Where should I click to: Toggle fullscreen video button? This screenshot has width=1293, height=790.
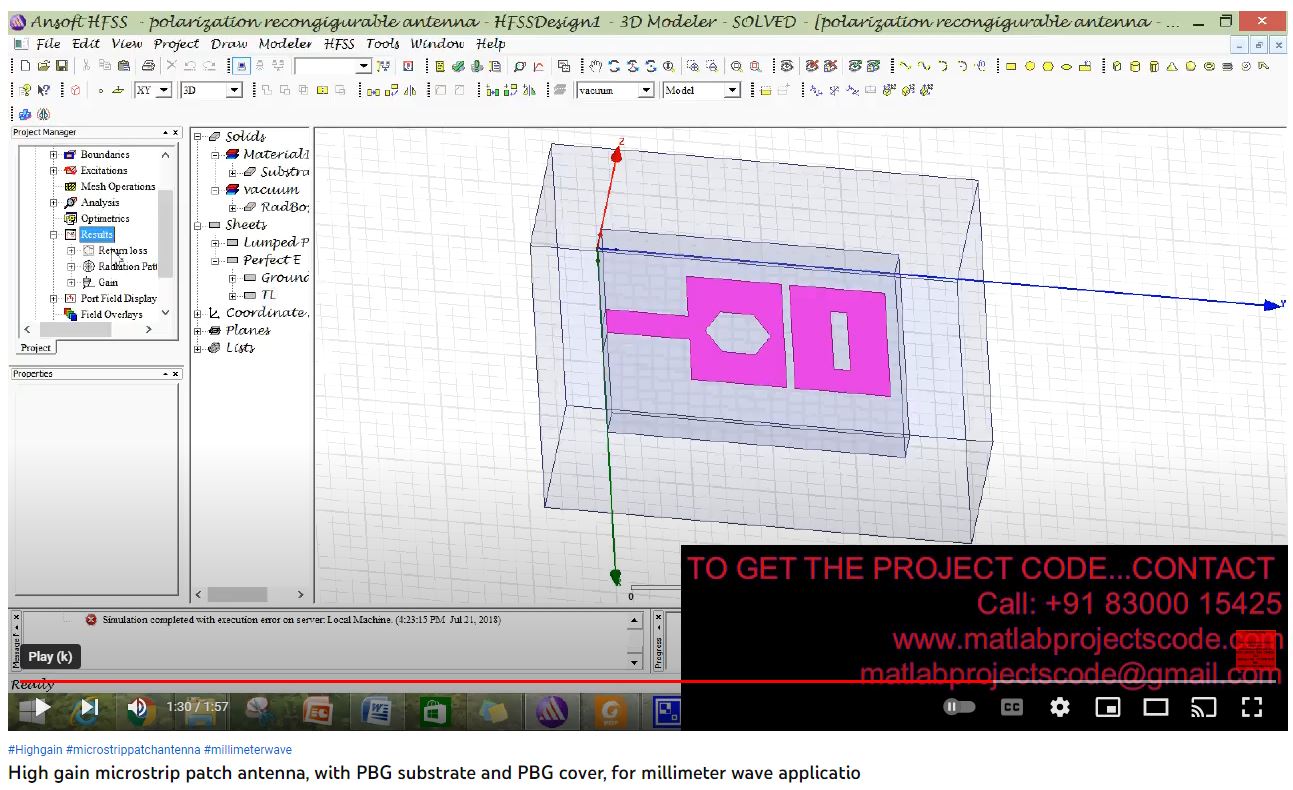(1252, 707)
